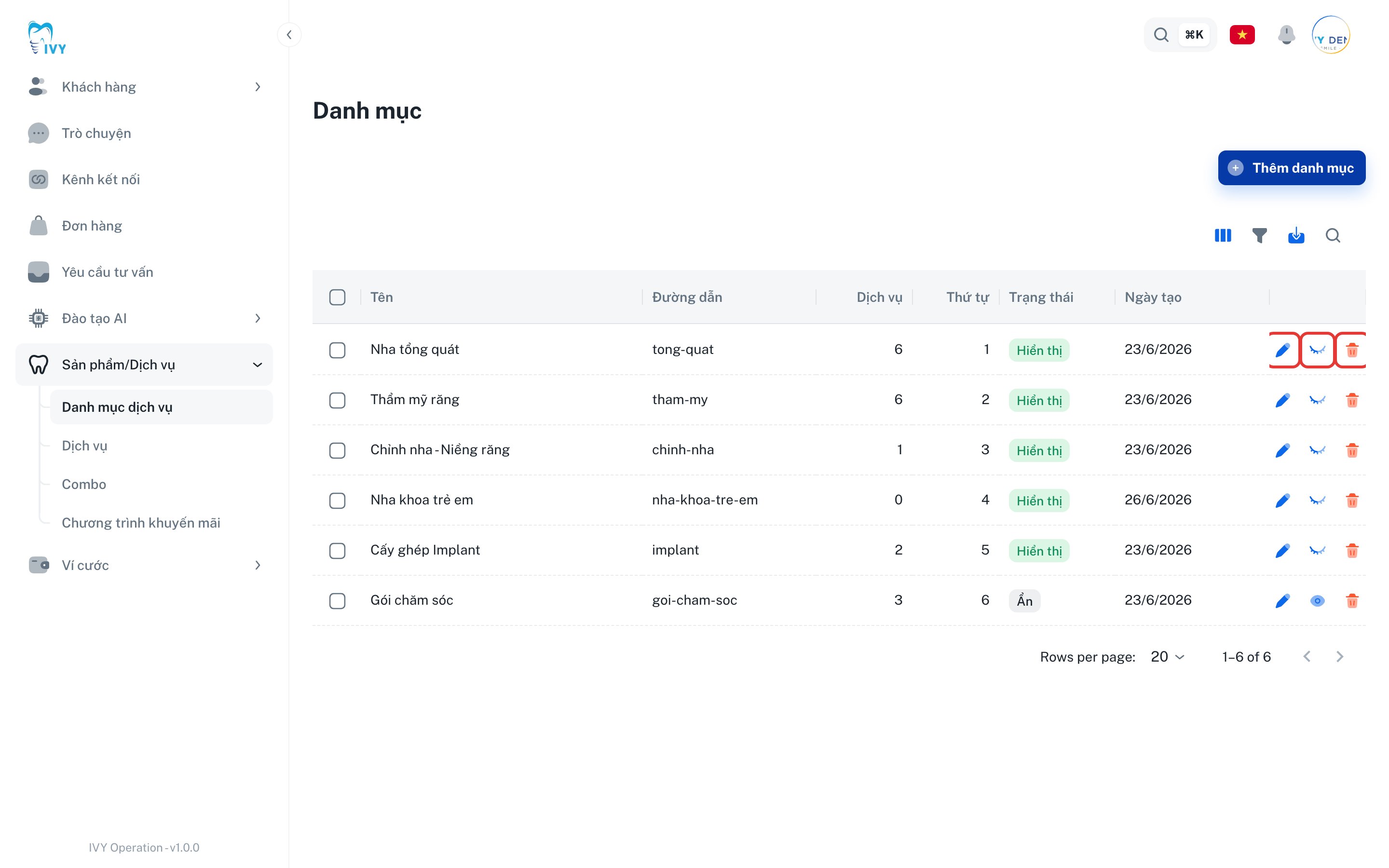The height and width of the screenshot is (868, 1389).
Task: Show the hidden Gói chăm sóc category
Action: coord(1317,600)
